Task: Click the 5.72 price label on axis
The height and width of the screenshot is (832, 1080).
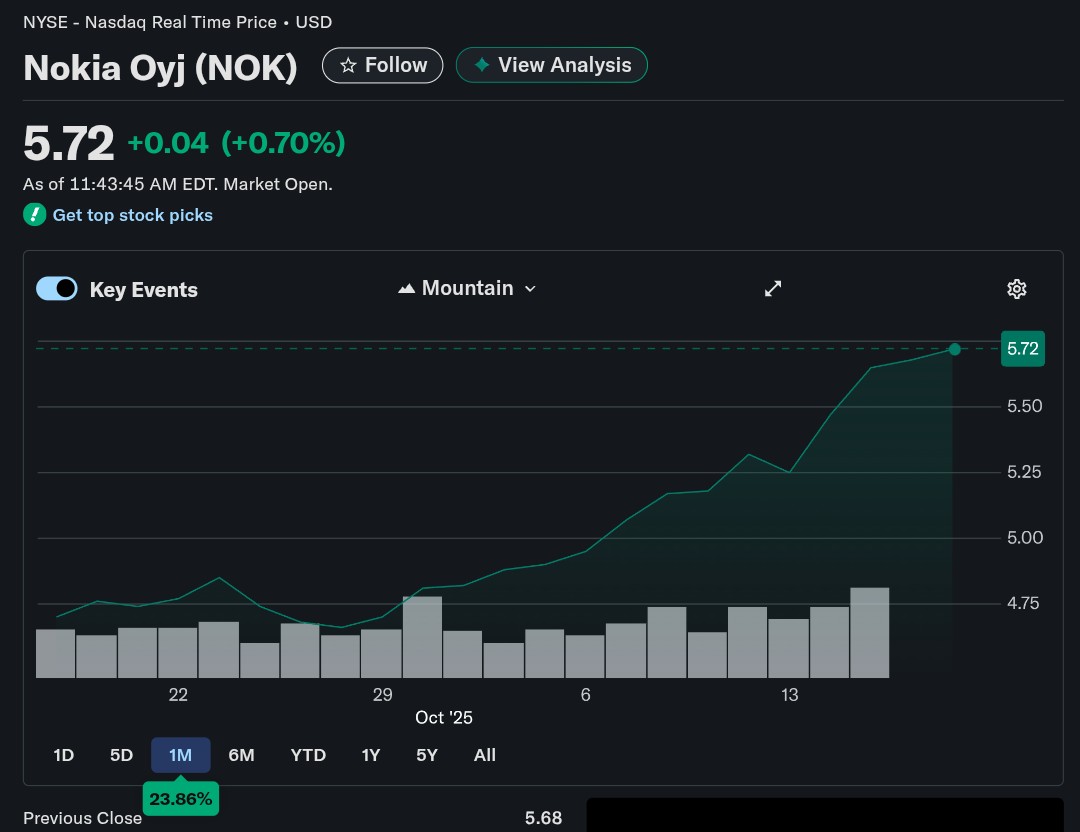Action: pos(1022,349)
